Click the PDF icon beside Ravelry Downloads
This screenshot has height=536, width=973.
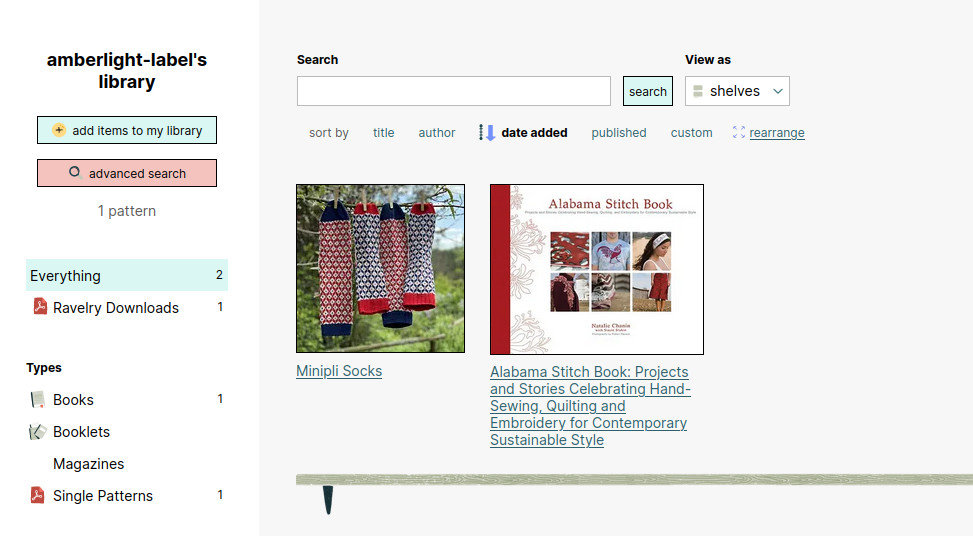click(40, 306)
